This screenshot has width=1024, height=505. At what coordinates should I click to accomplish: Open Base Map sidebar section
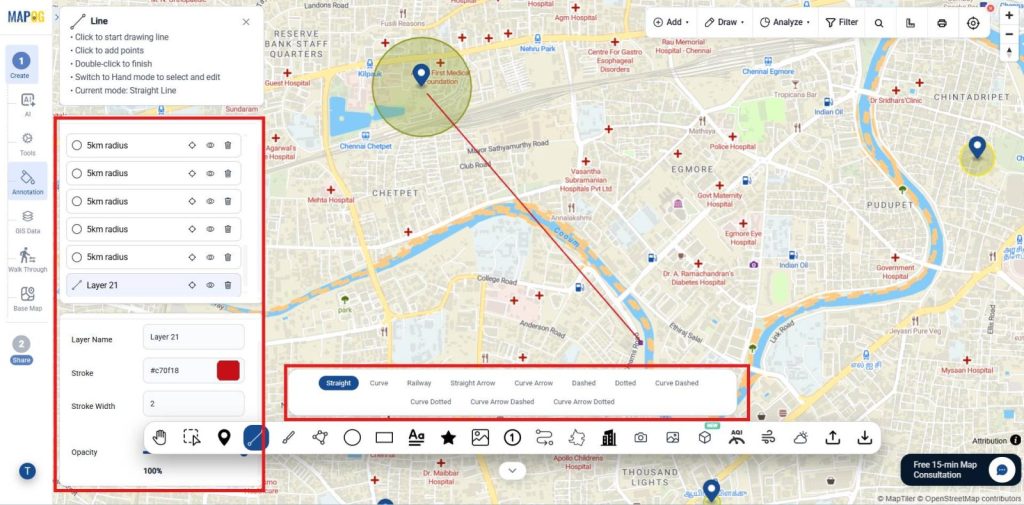tap(27, 299)
